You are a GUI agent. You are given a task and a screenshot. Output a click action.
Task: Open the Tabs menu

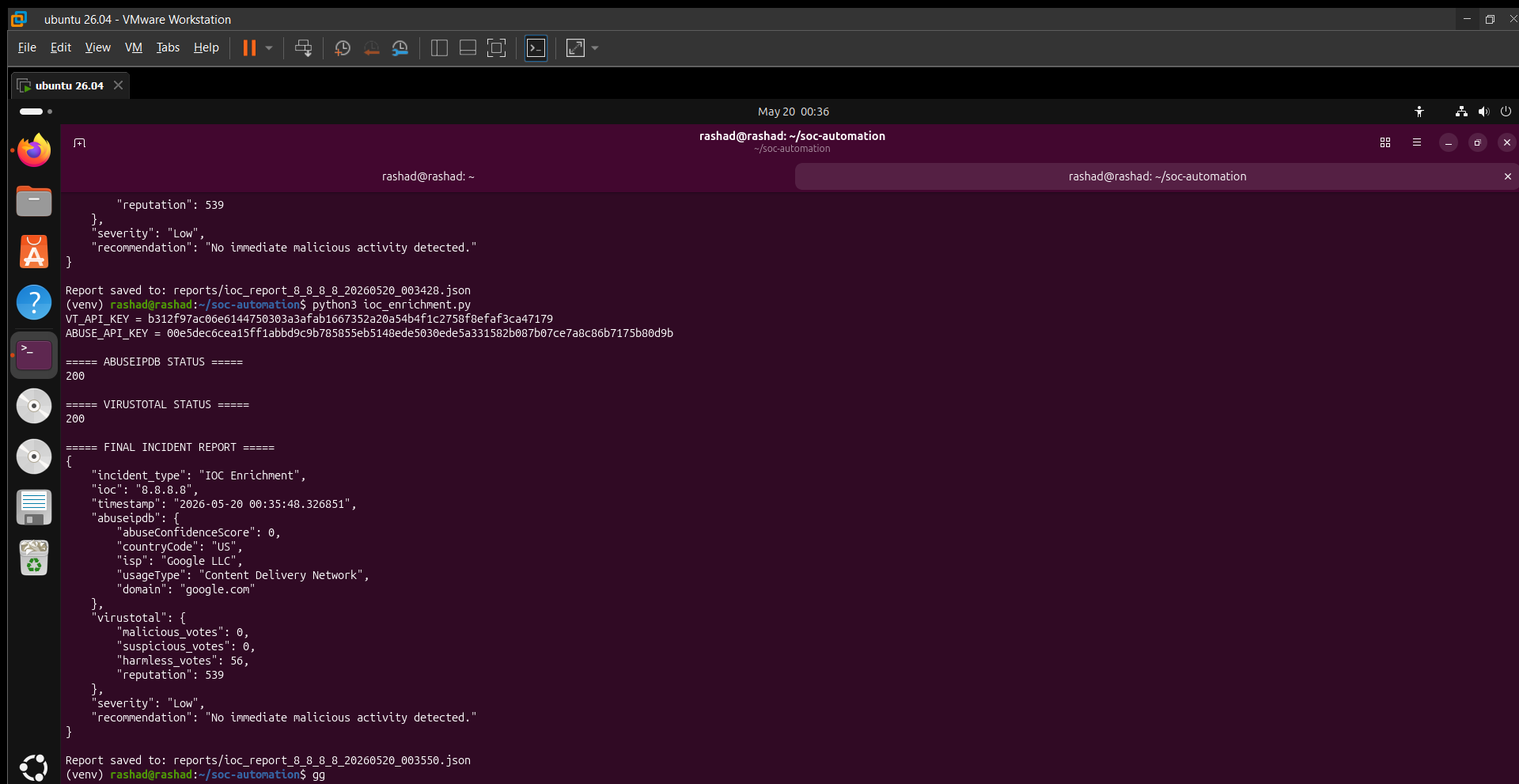[x=168, y=47]
